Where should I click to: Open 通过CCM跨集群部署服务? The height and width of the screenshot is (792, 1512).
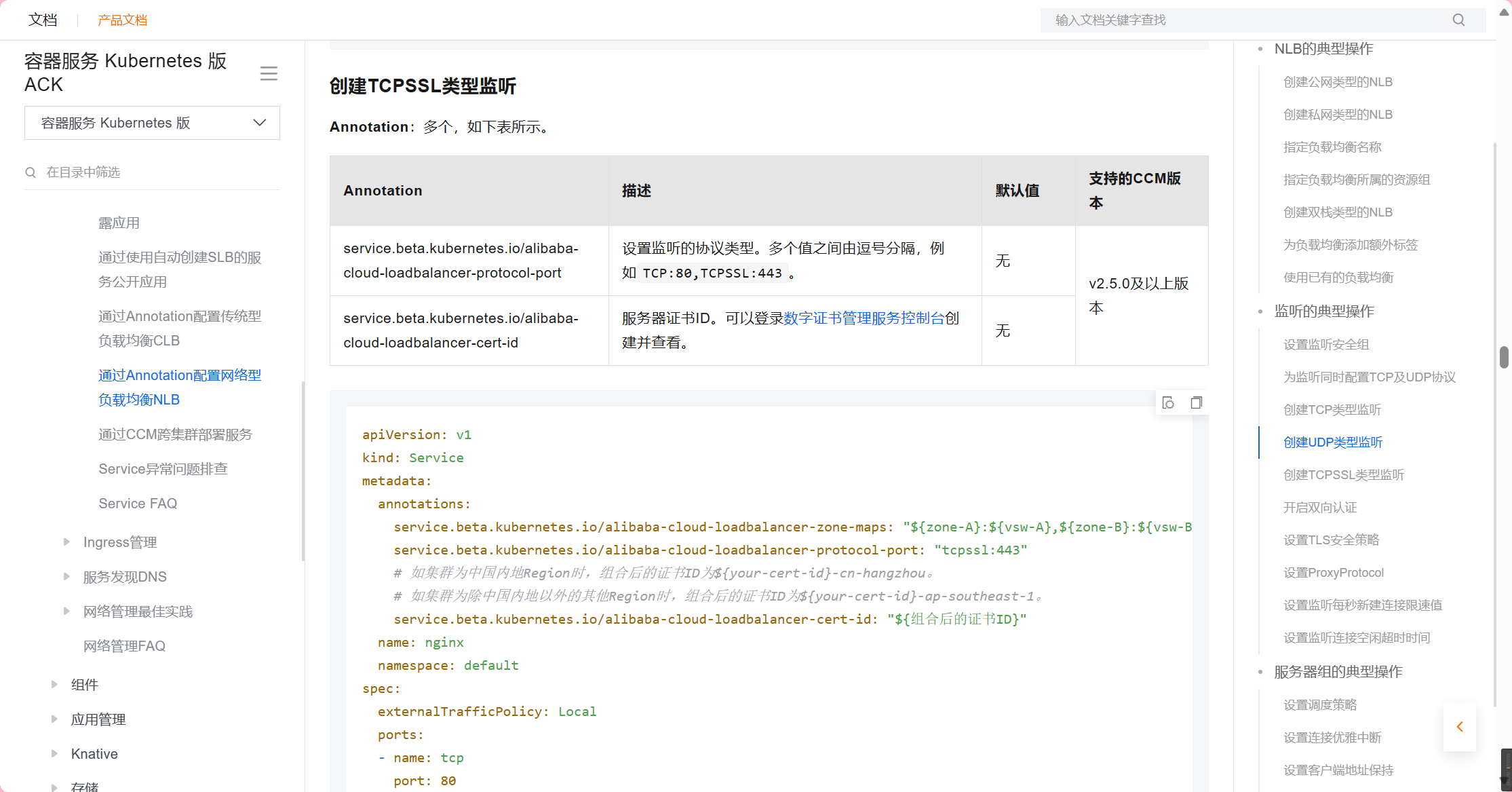click(175, 434)
